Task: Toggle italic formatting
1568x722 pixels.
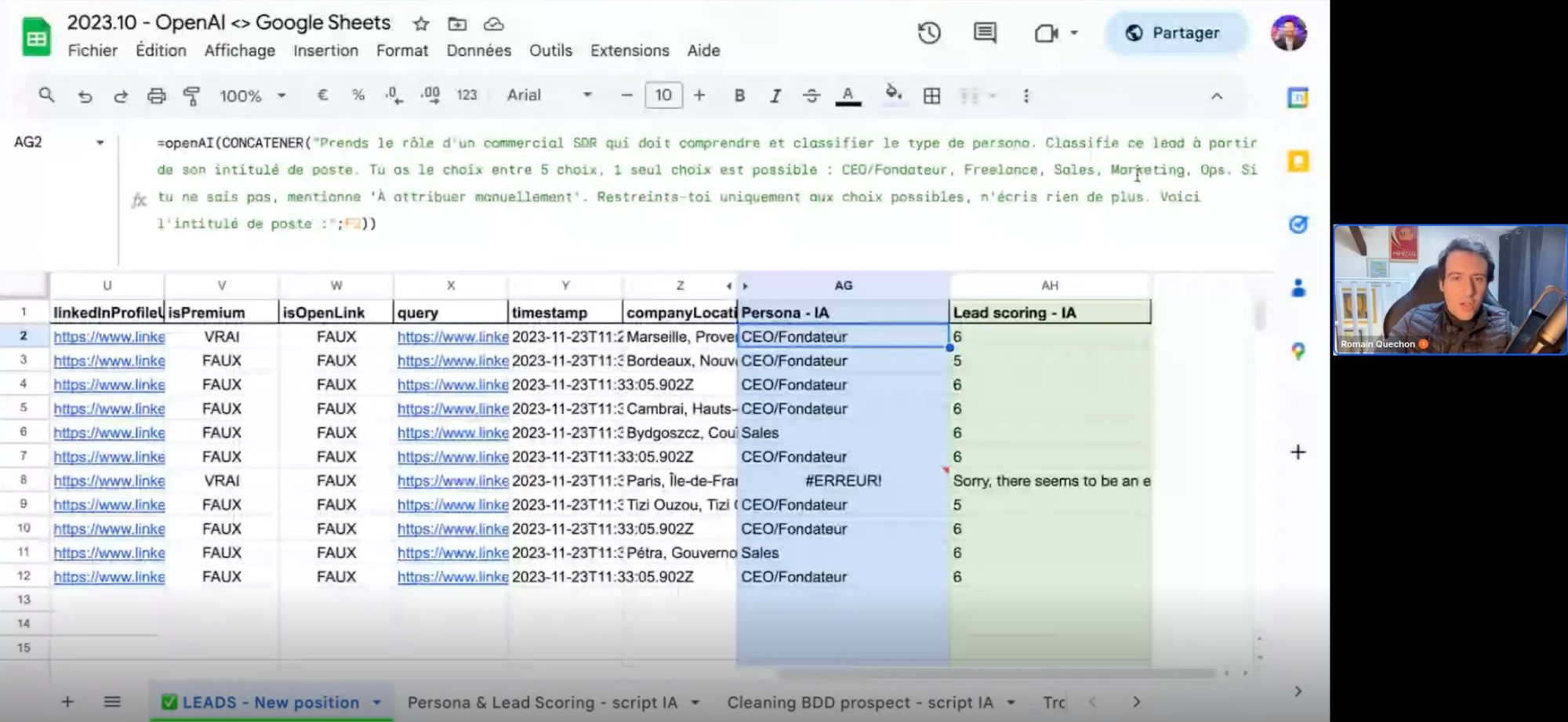Action: 775,96
